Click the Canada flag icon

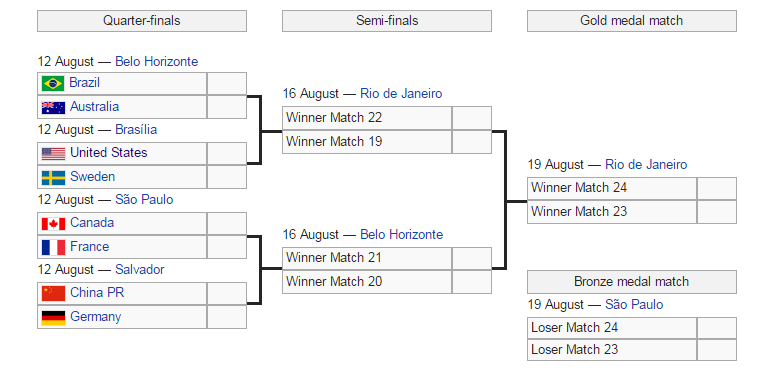tap(53, 224)
